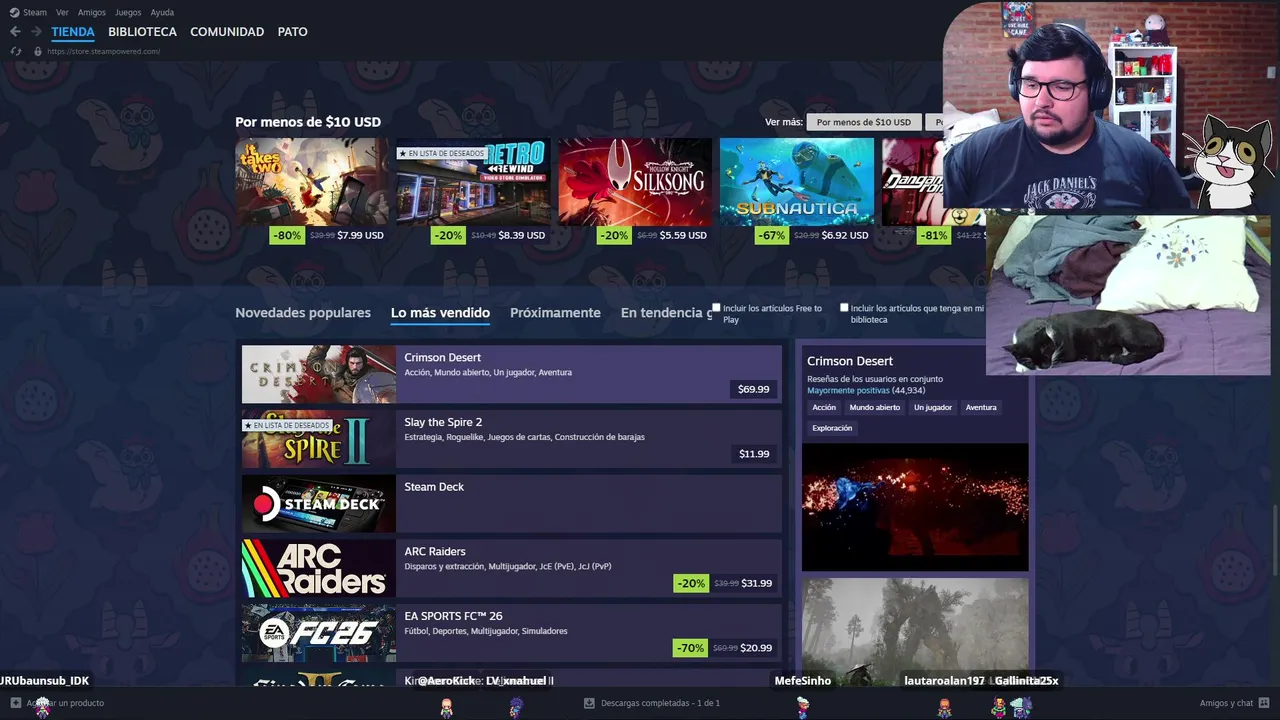This screenshot has width=1280, height=720.
Task: Select the Próximamente tab
Action: click(555, 313)
